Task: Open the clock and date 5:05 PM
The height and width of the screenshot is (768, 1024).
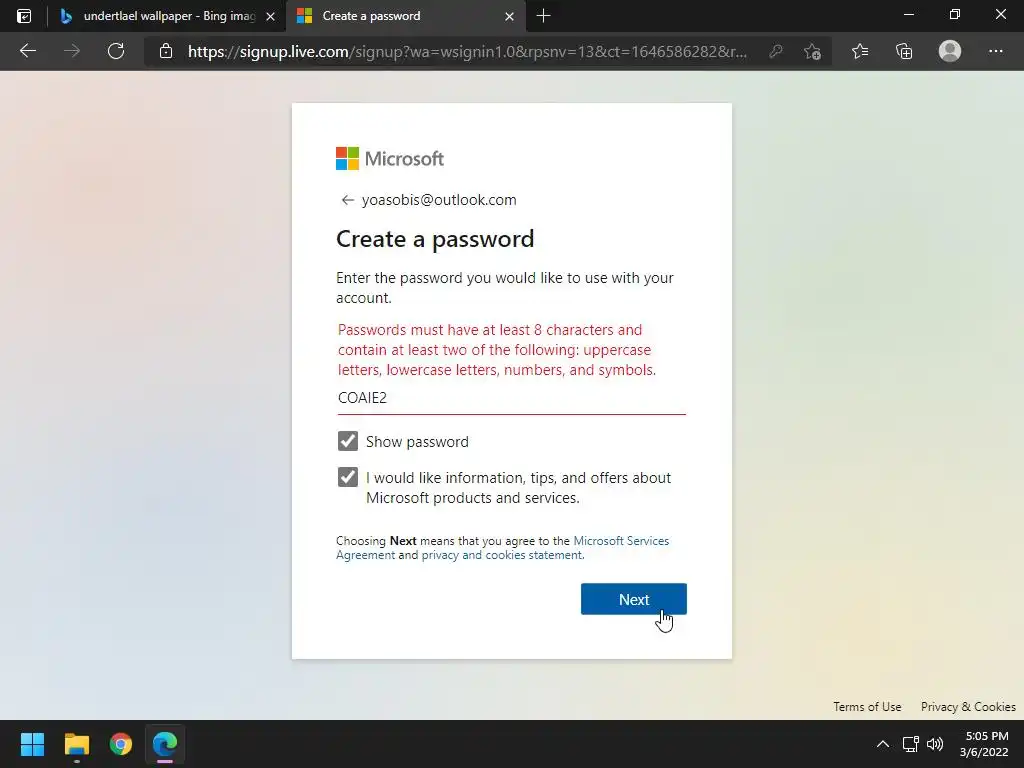Action: 984,744
